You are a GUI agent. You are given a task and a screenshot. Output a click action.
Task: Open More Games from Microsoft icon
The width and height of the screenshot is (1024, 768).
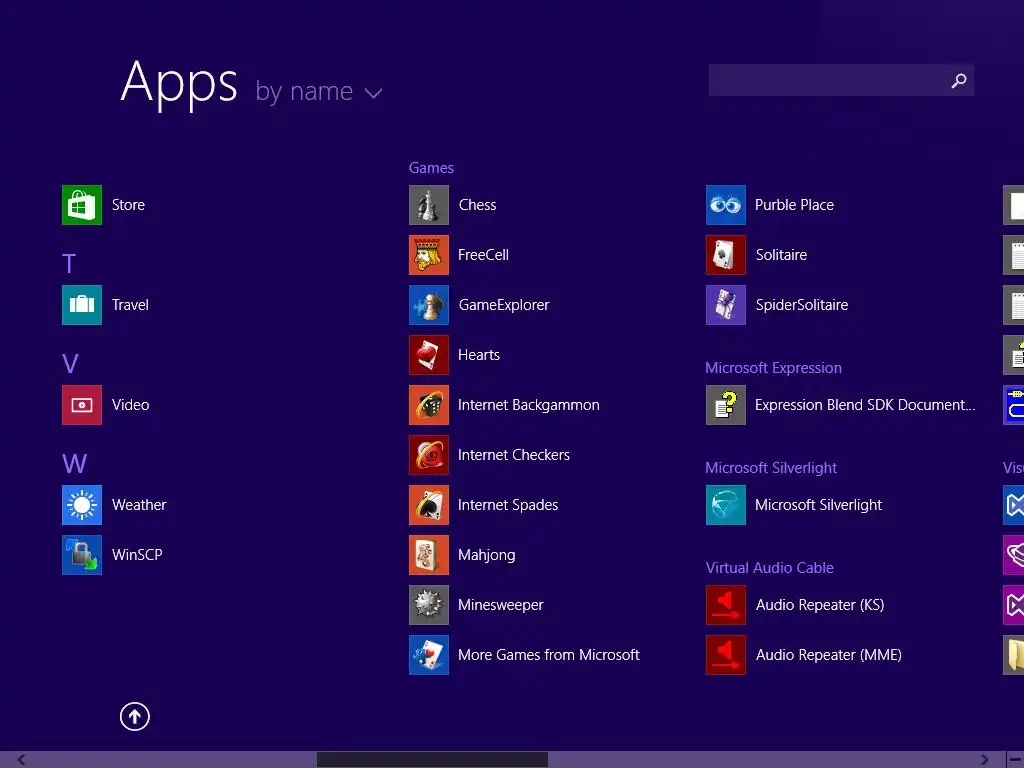tap(429, 655)
